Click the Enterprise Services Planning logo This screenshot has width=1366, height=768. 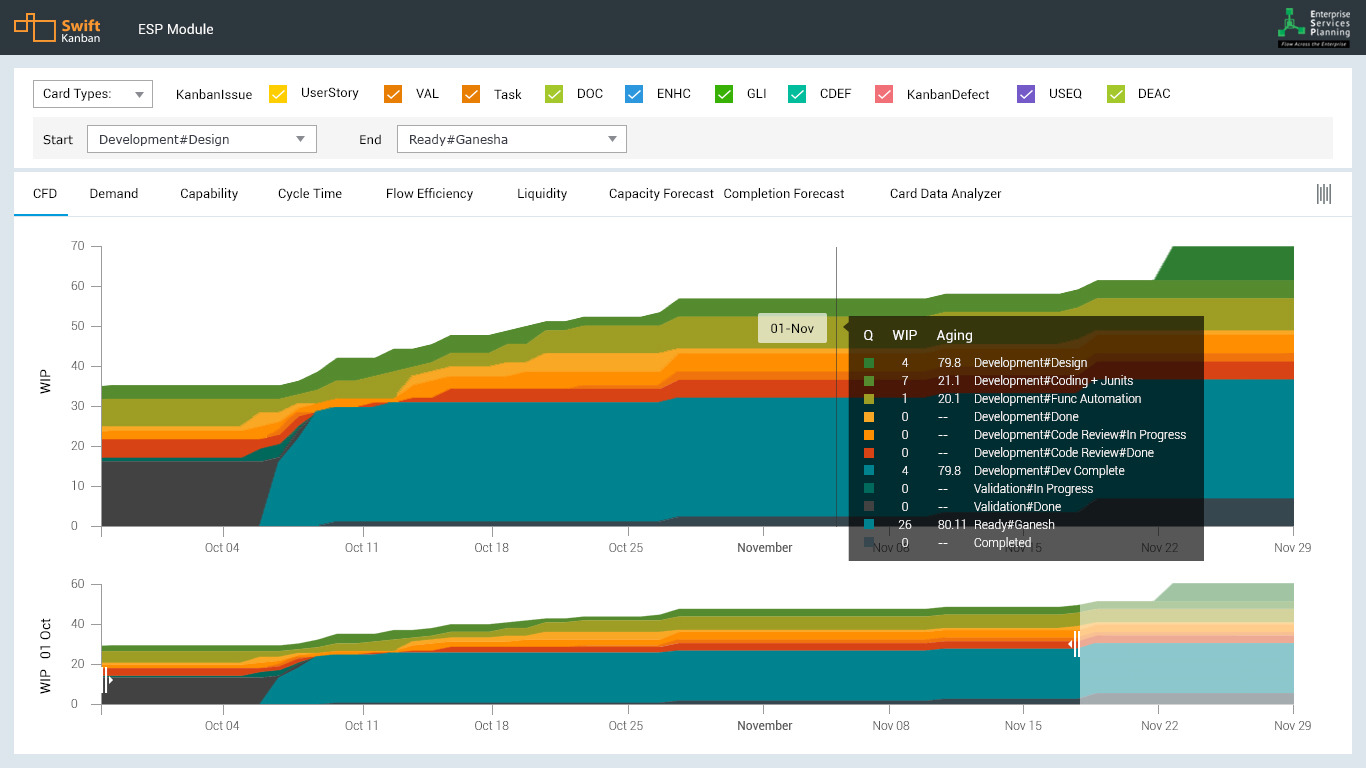point(1314,27)
